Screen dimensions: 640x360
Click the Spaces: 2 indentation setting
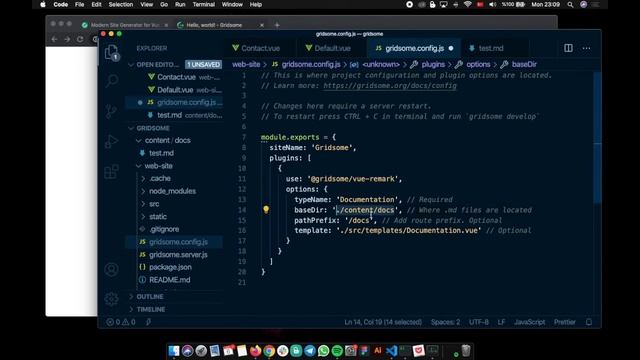point(445,322)
